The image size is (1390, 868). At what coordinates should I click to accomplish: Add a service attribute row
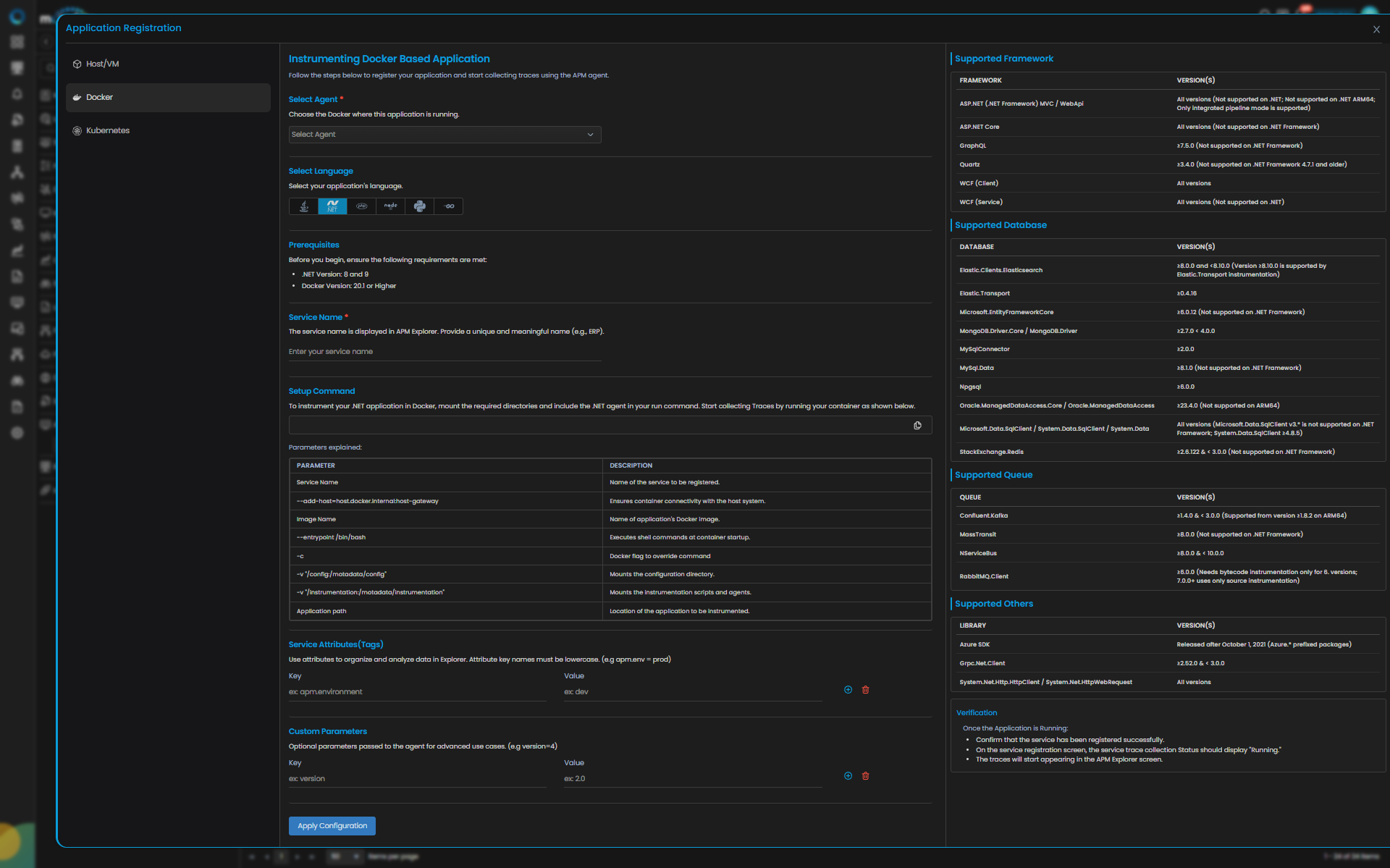coord(848,690)
